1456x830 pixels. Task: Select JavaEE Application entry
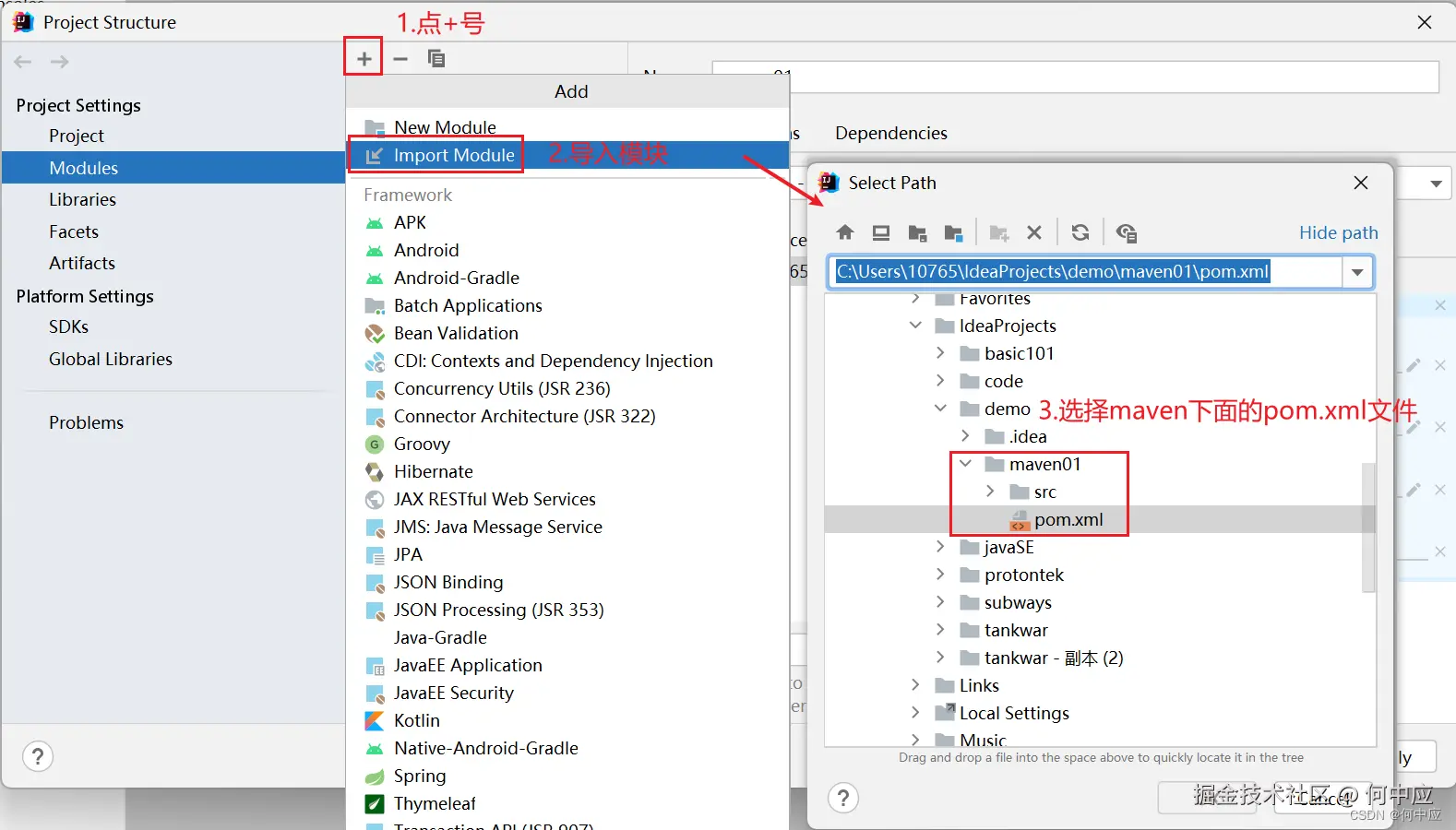[468, 665]
